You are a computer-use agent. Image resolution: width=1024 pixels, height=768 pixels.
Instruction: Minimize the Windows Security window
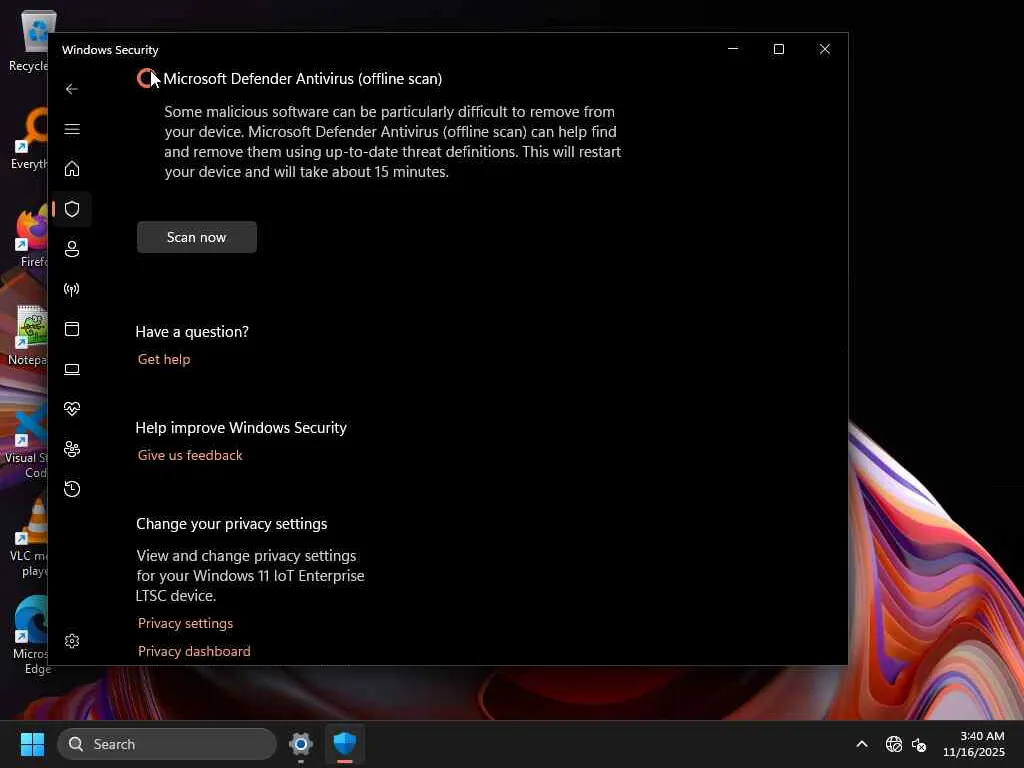click(x=733, y=49)
